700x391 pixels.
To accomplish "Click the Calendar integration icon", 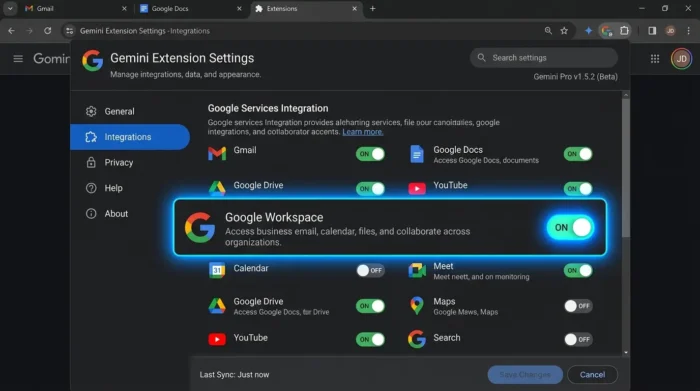I will click(217, 270).
